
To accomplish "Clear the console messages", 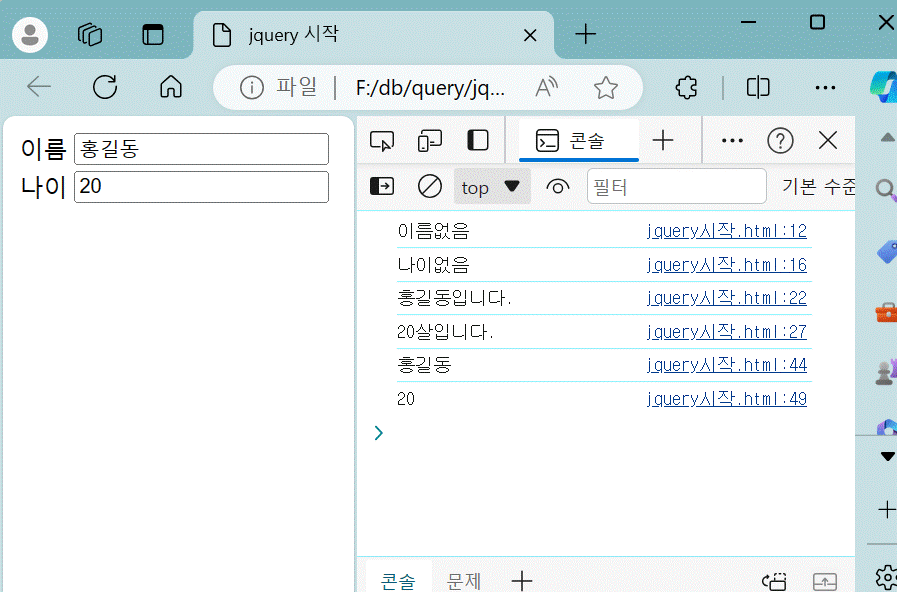I will click(x=429, y=186).
